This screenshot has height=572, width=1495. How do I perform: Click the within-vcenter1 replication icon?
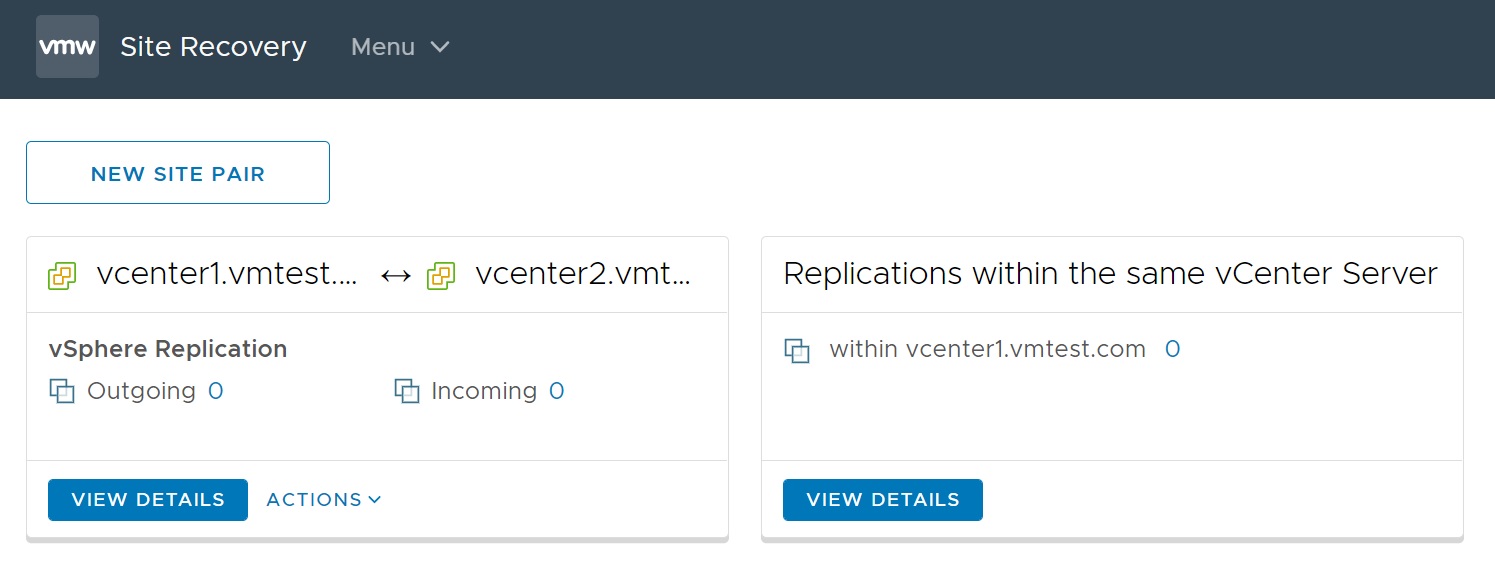click(x=797, y=351)
